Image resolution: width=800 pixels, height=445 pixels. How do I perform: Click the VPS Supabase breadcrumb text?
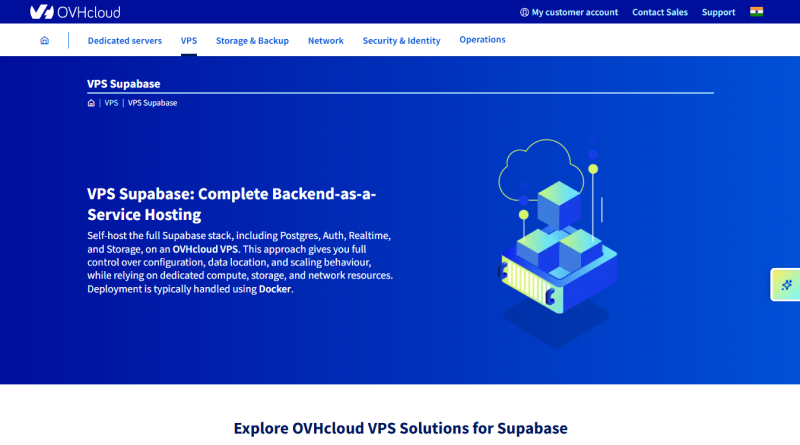point(153,103)
